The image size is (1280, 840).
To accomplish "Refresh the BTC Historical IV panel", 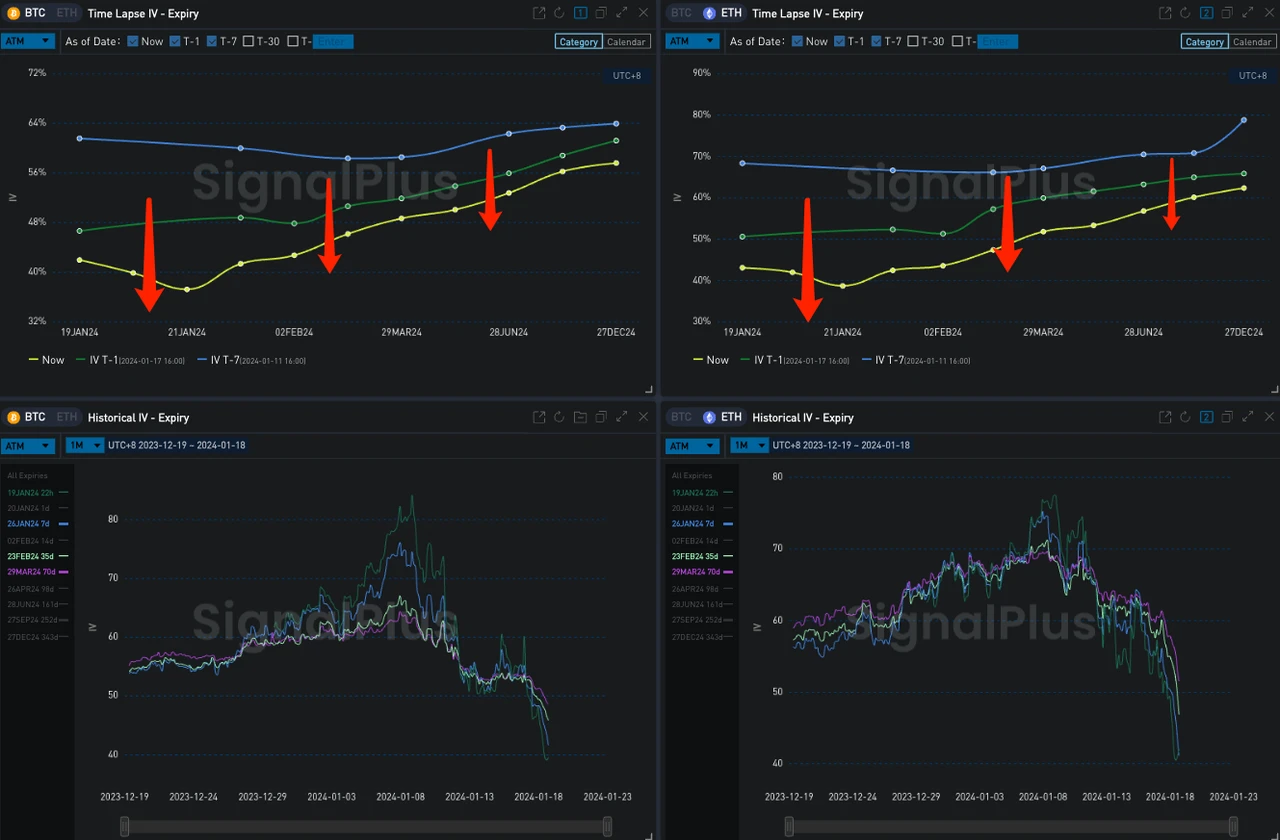I will 559,417.
